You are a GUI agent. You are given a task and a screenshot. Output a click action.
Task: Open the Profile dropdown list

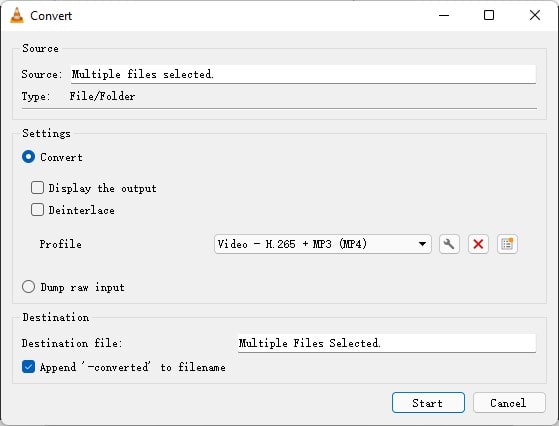pyautogui.click(x=323, y=244)
